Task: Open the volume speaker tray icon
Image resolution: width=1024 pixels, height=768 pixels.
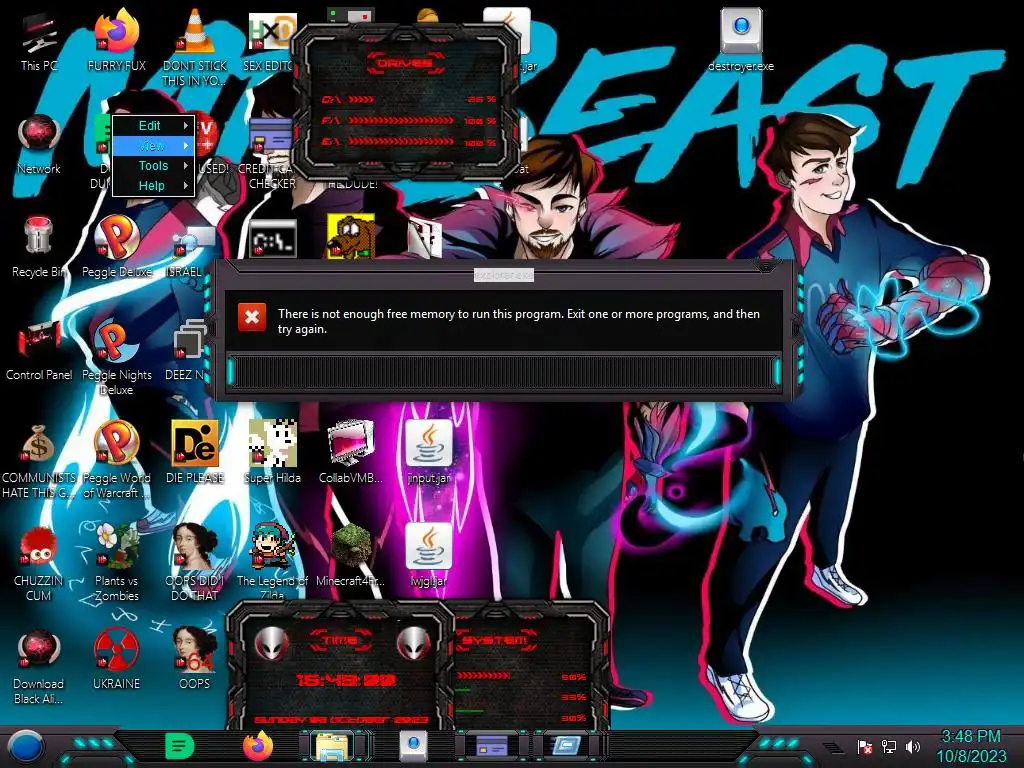Action: click(913, 746)
